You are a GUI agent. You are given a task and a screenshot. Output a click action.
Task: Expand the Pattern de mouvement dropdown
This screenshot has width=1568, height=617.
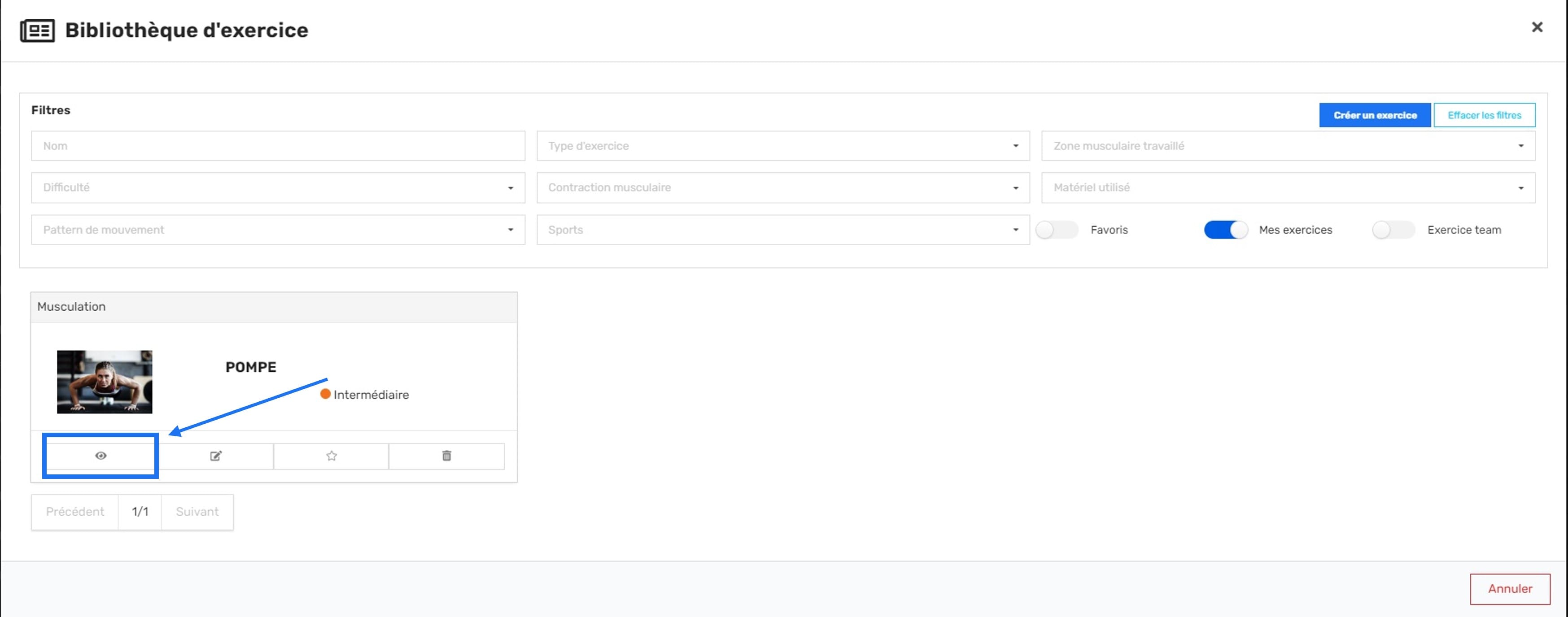278,230
